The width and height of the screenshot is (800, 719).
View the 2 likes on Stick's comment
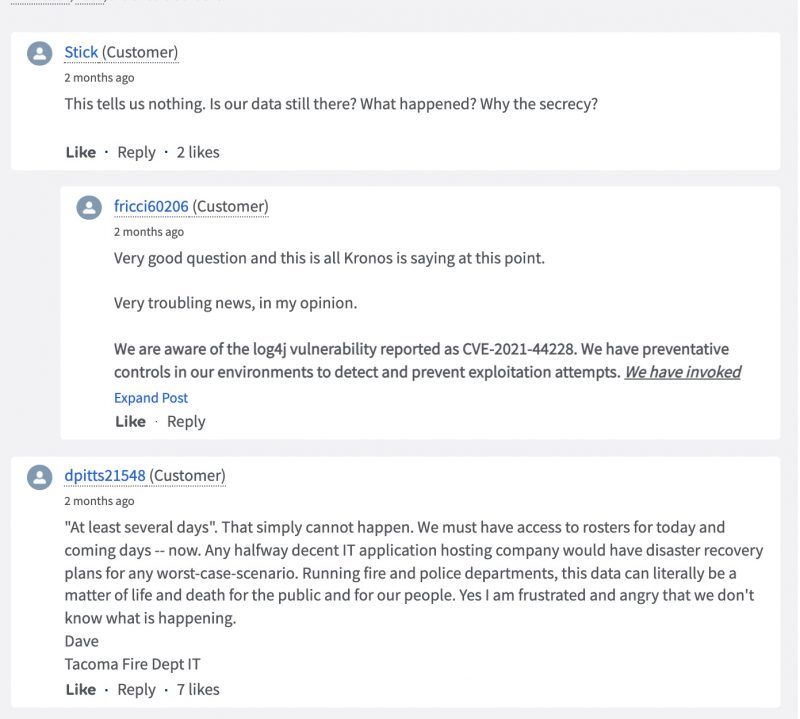coord(198,152)
